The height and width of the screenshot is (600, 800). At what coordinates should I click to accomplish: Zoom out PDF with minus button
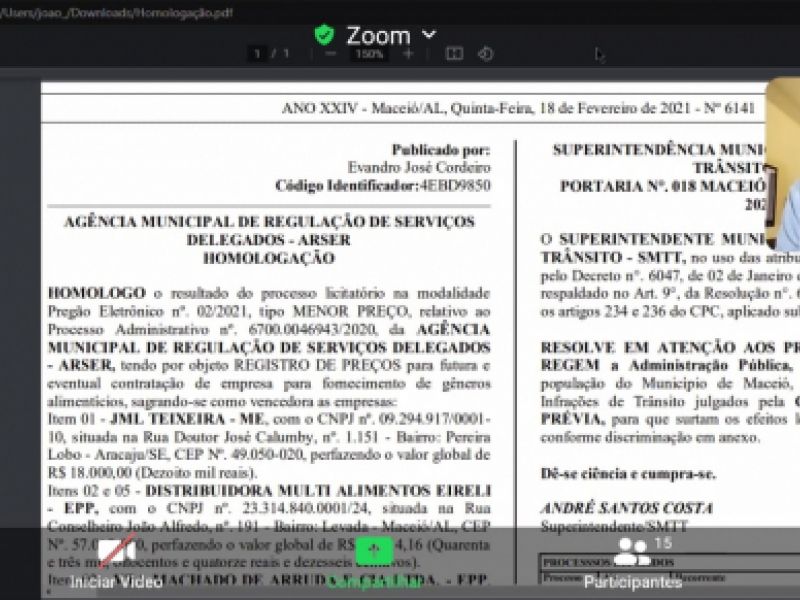pos(331,54)
